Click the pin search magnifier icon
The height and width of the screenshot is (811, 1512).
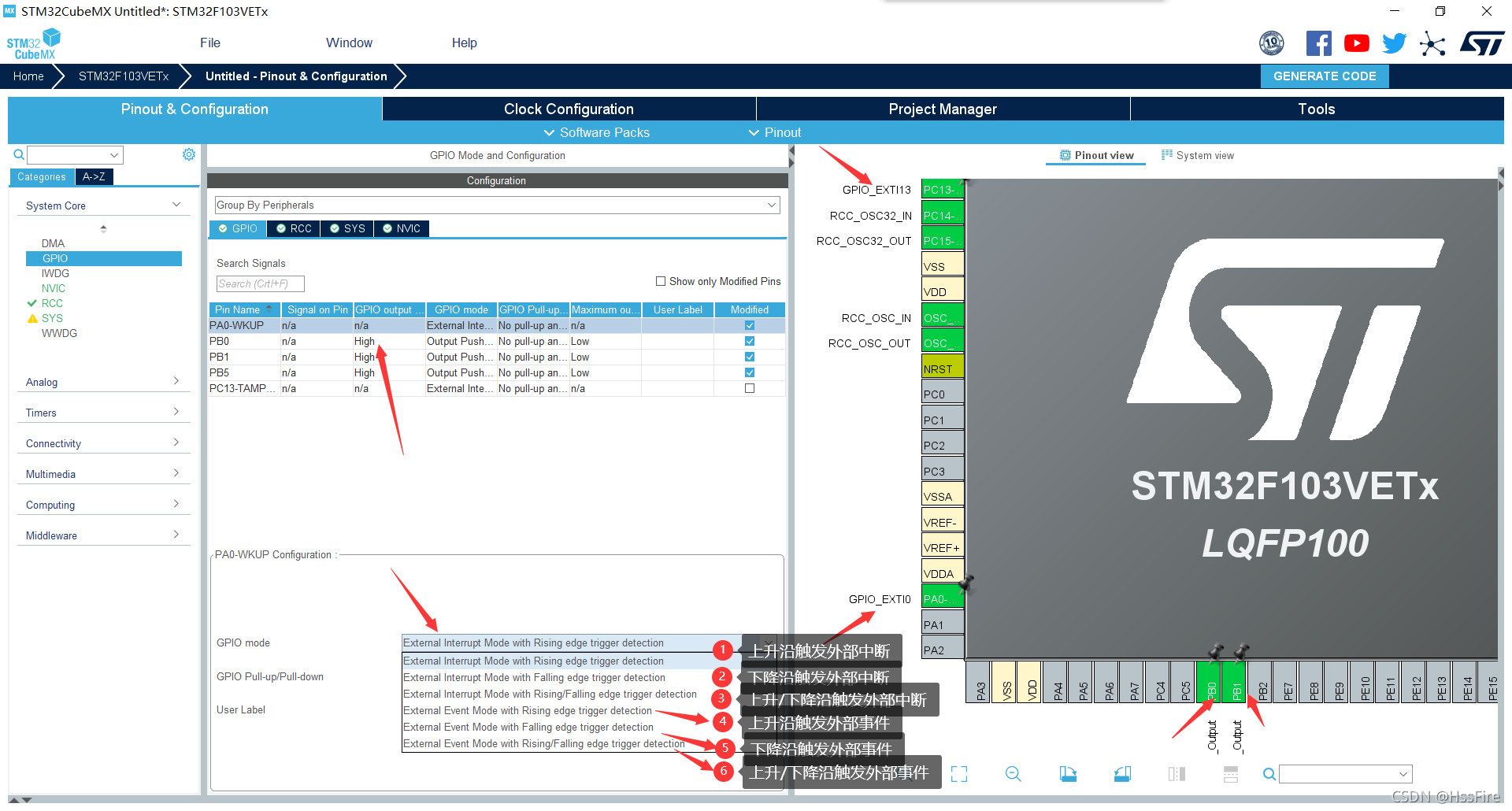[1269, 774]
